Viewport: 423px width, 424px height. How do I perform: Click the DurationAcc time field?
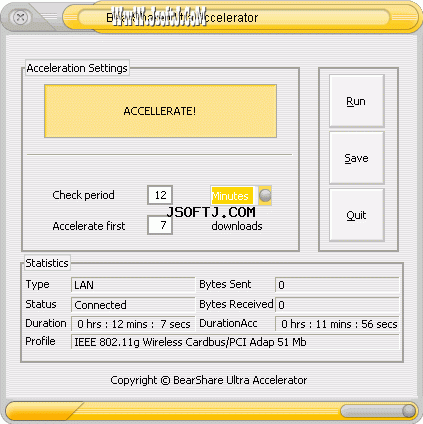point(337,324)
